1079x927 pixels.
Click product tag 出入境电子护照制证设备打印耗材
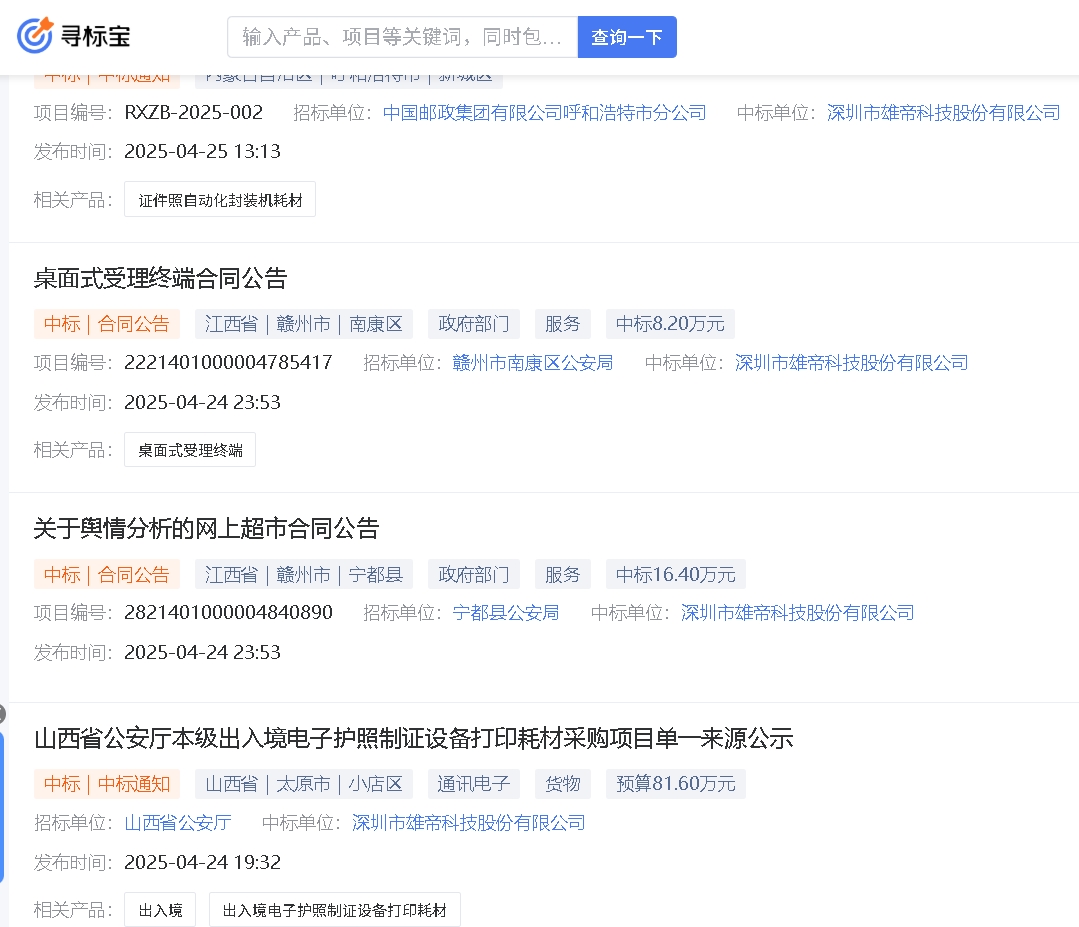pos(334,910)
